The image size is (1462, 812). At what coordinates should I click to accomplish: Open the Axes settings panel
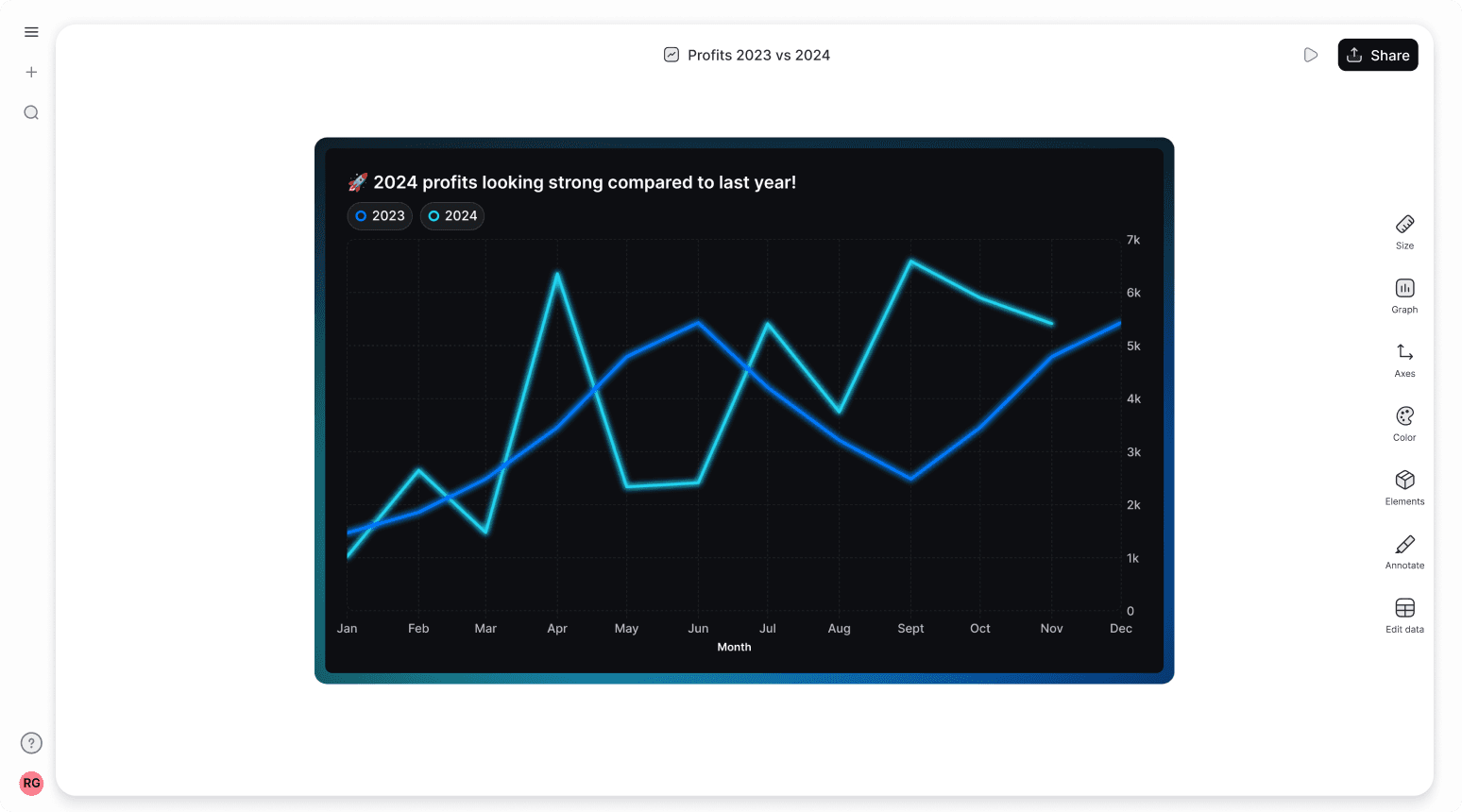click(x=1404, y=359)
